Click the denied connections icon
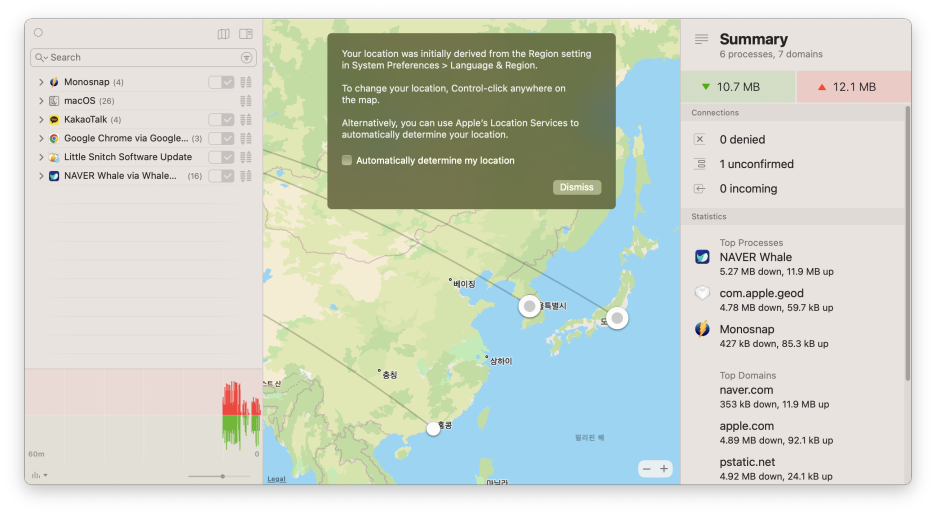This screenshot has width=936, height=515. 700,139
